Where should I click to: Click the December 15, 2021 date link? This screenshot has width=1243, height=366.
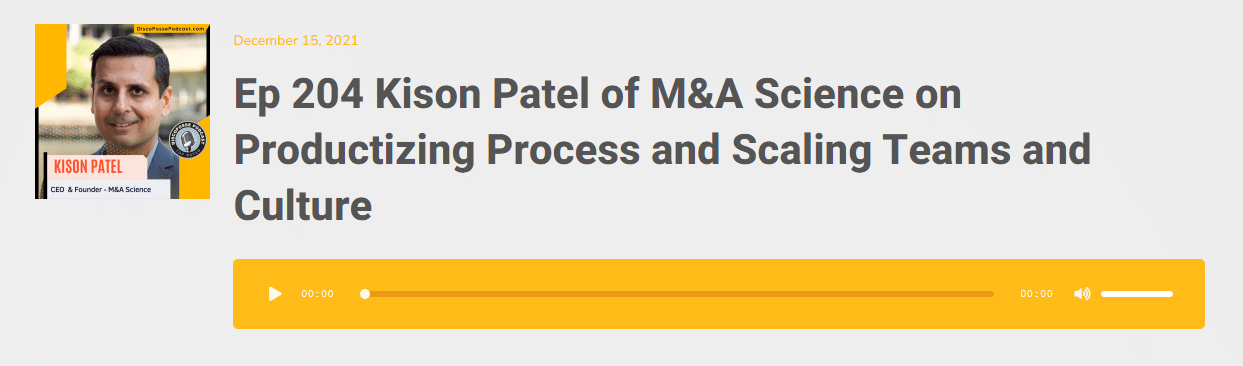(x=295, y=40)
